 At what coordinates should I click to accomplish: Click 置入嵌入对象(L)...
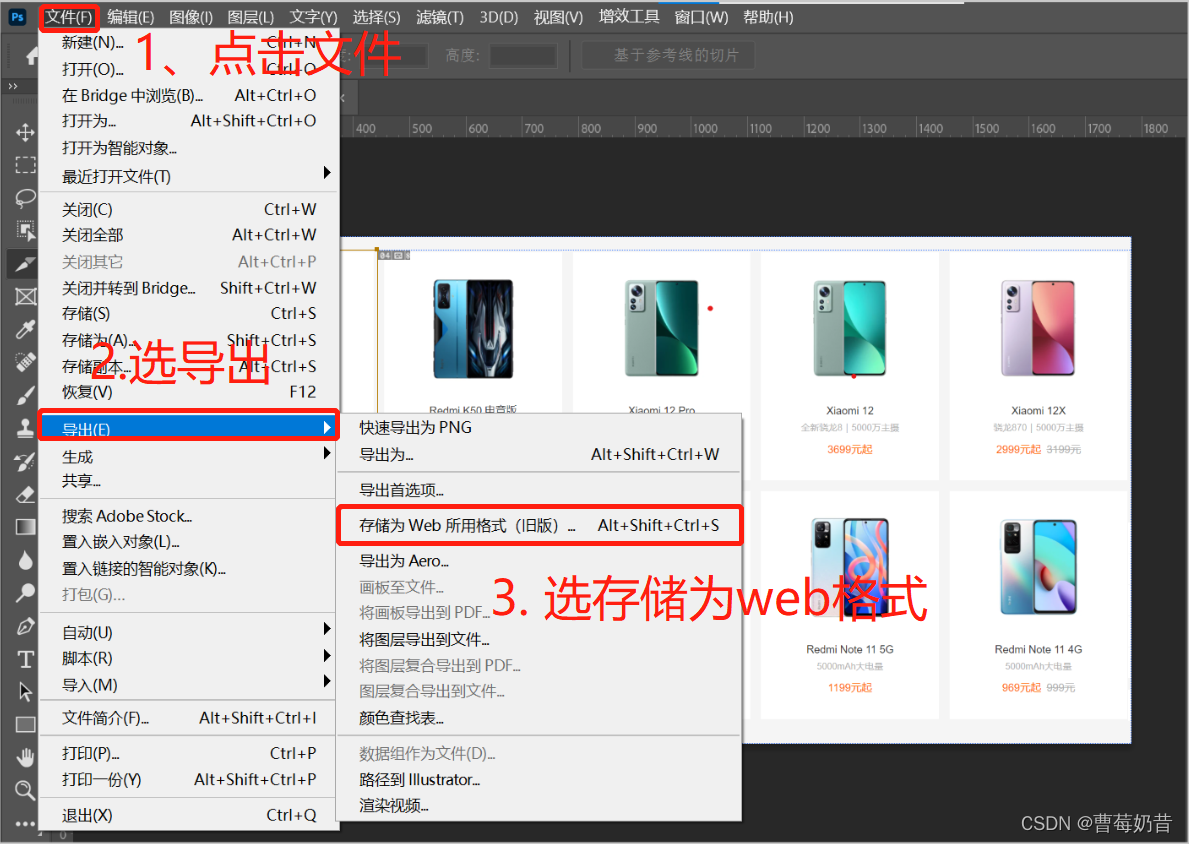click(188, 542)
